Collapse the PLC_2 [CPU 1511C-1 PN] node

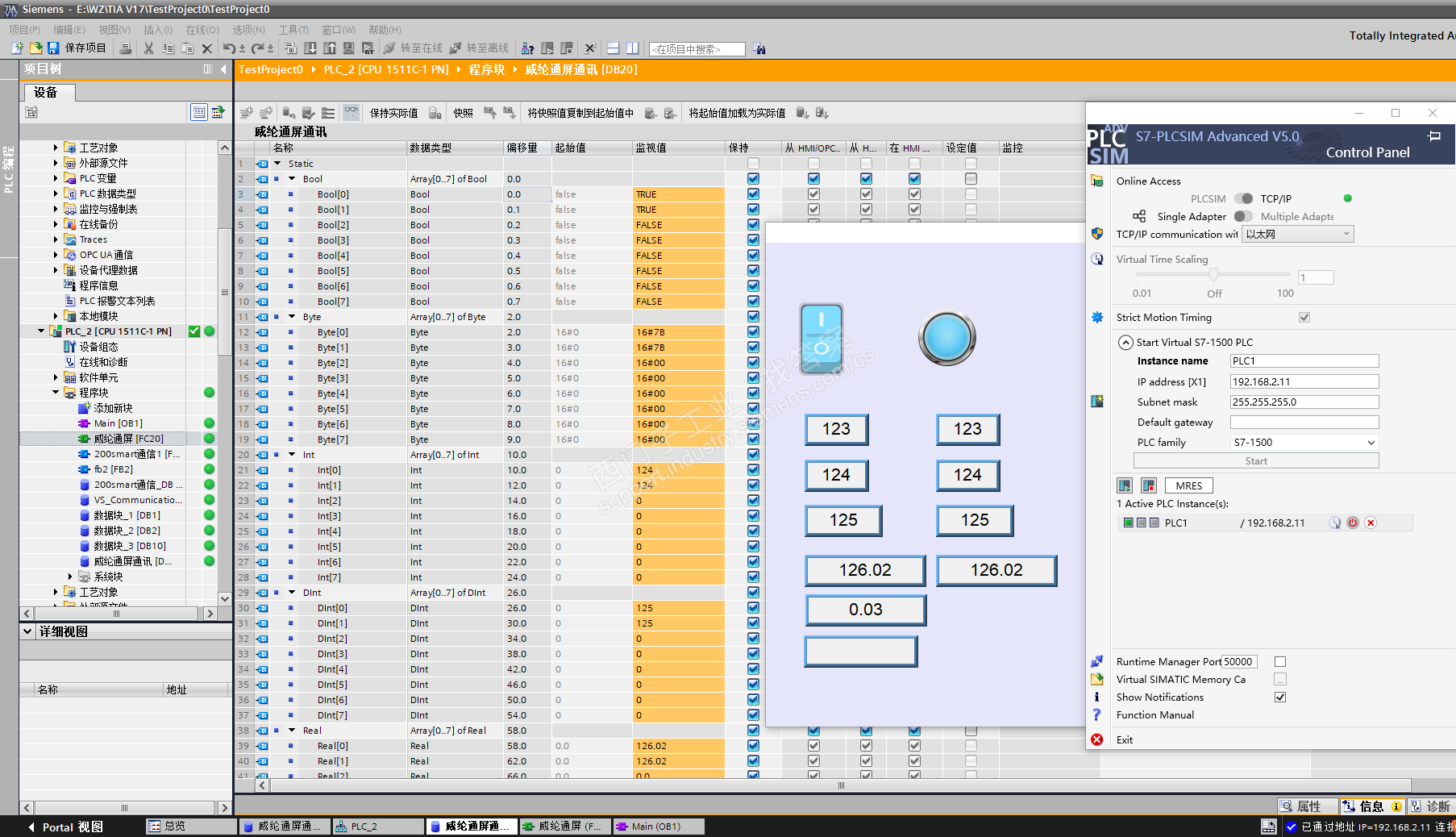pos(41,331)
